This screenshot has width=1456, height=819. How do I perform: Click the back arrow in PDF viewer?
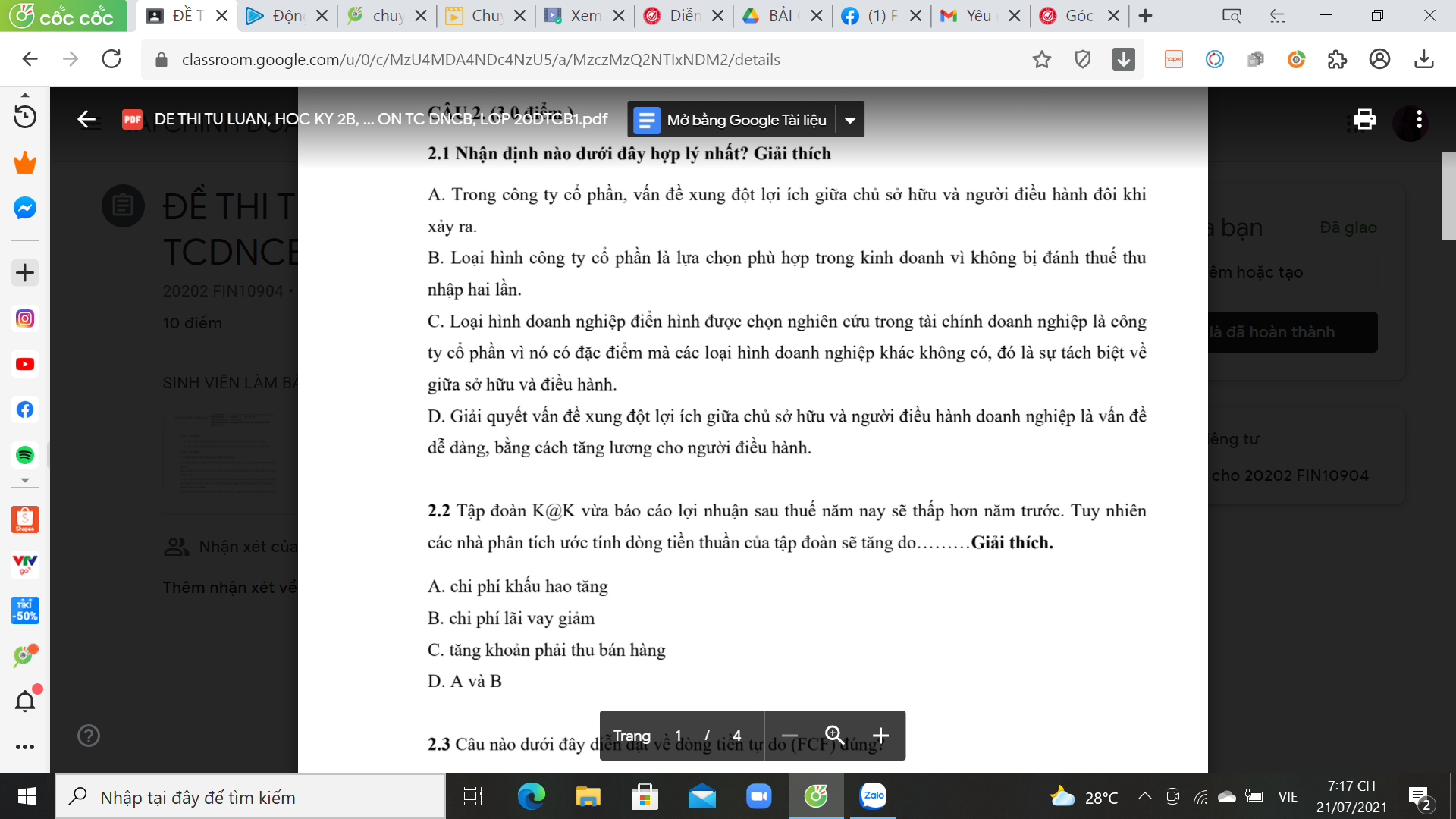click(86, 119)
